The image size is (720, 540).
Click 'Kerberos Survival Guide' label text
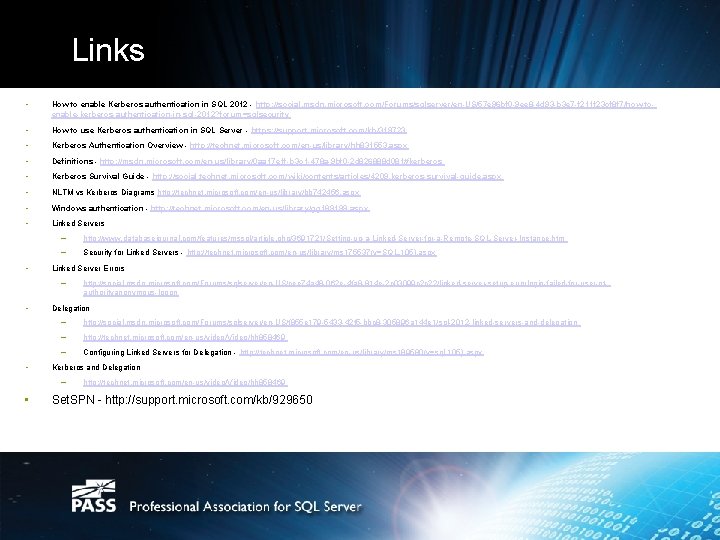click(98, 177)
